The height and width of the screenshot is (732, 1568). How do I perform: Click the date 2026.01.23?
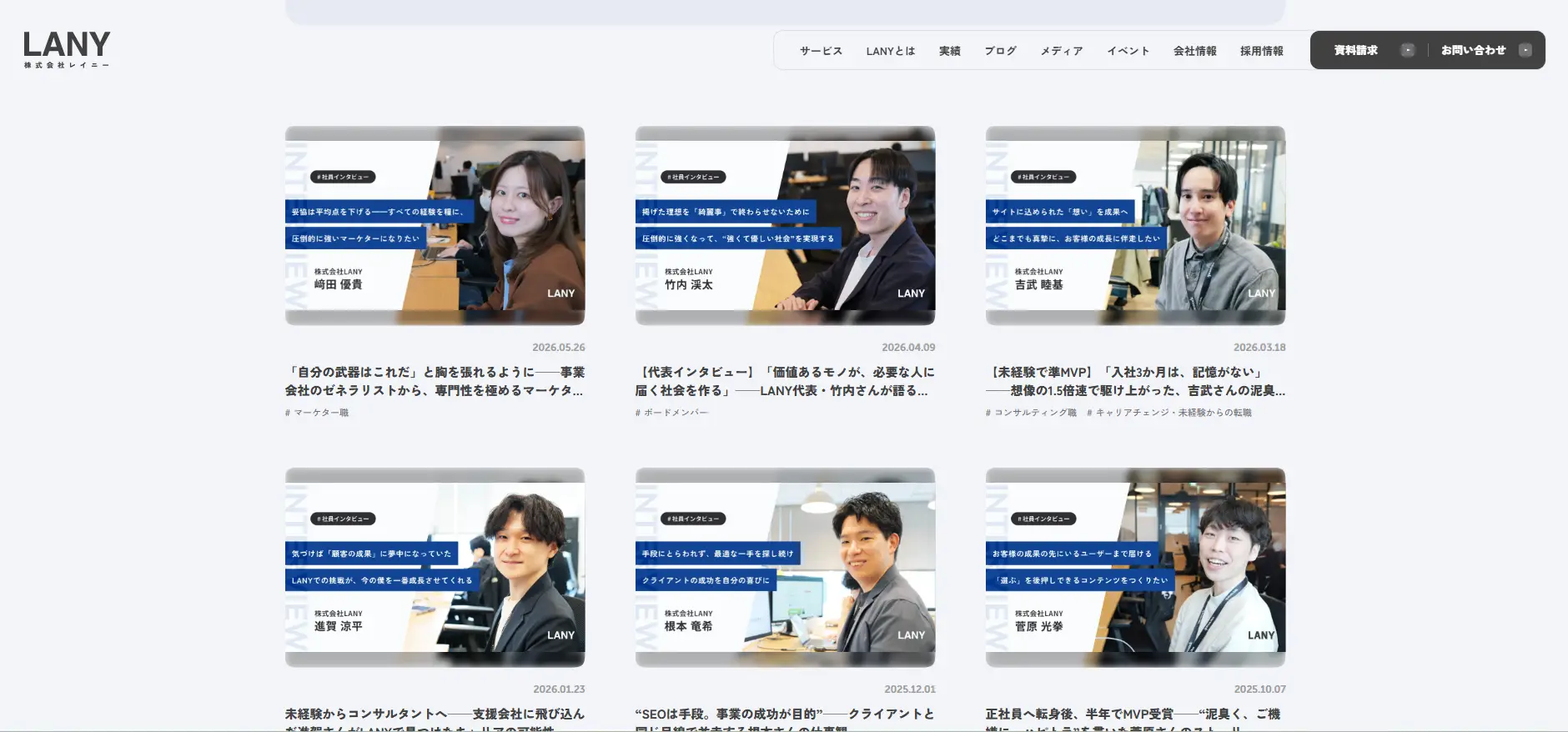559,689
